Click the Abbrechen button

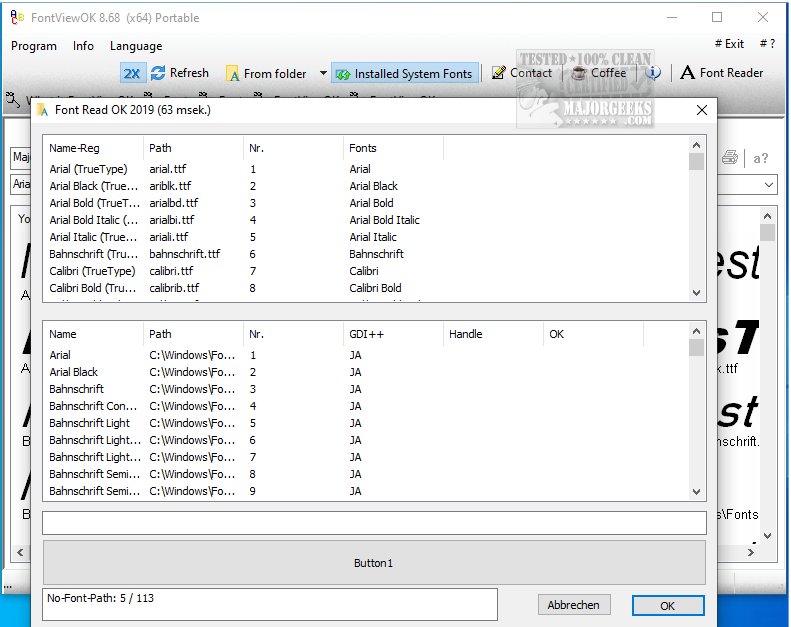[574, 605]
